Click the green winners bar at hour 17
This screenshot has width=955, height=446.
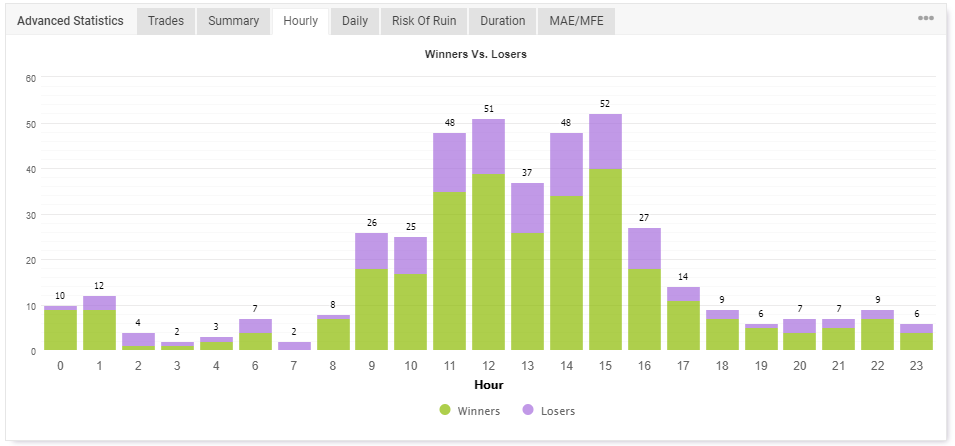683,325
